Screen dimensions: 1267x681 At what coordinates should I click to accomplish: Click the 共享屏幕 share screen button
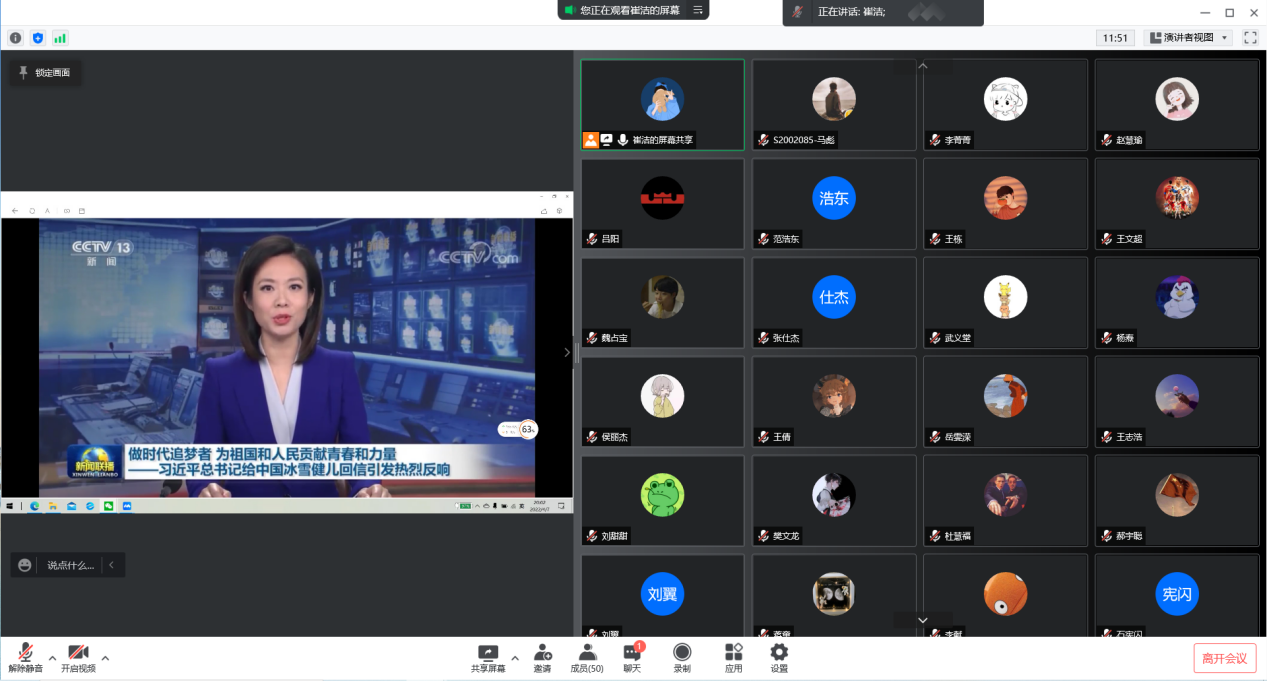[x=488, y=657]
